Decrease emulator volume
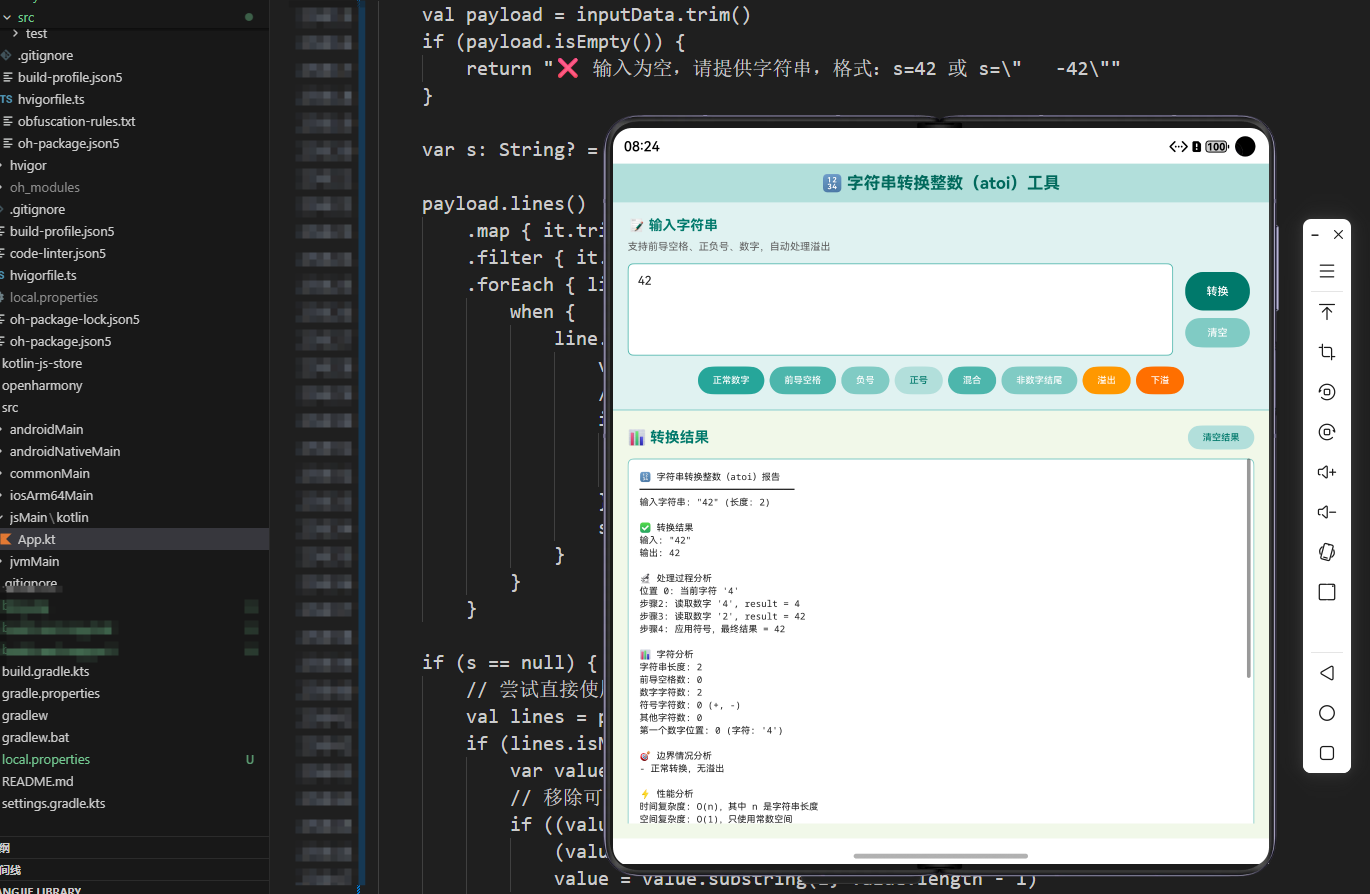This screenshot has height=894, width=1370. pyautogui.click(x=1327, y=511)
